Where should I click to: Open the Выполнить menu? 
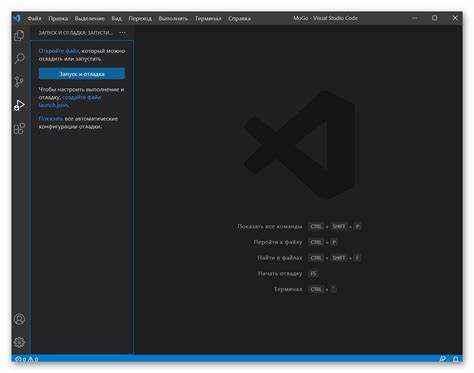click(173, 19)
